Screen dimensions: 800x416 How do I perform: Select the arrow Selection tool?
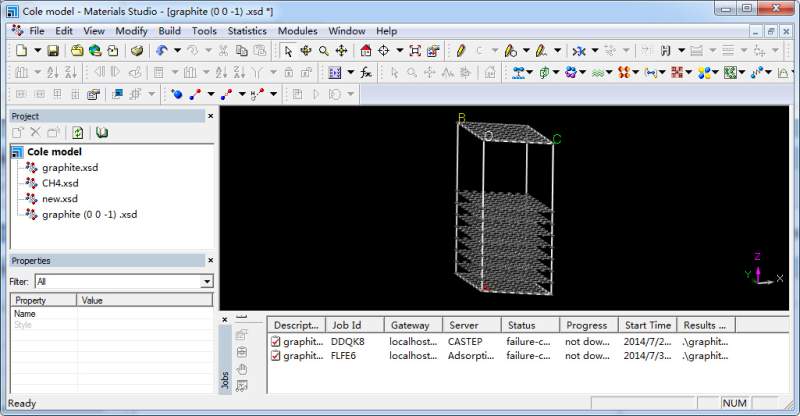288,51
